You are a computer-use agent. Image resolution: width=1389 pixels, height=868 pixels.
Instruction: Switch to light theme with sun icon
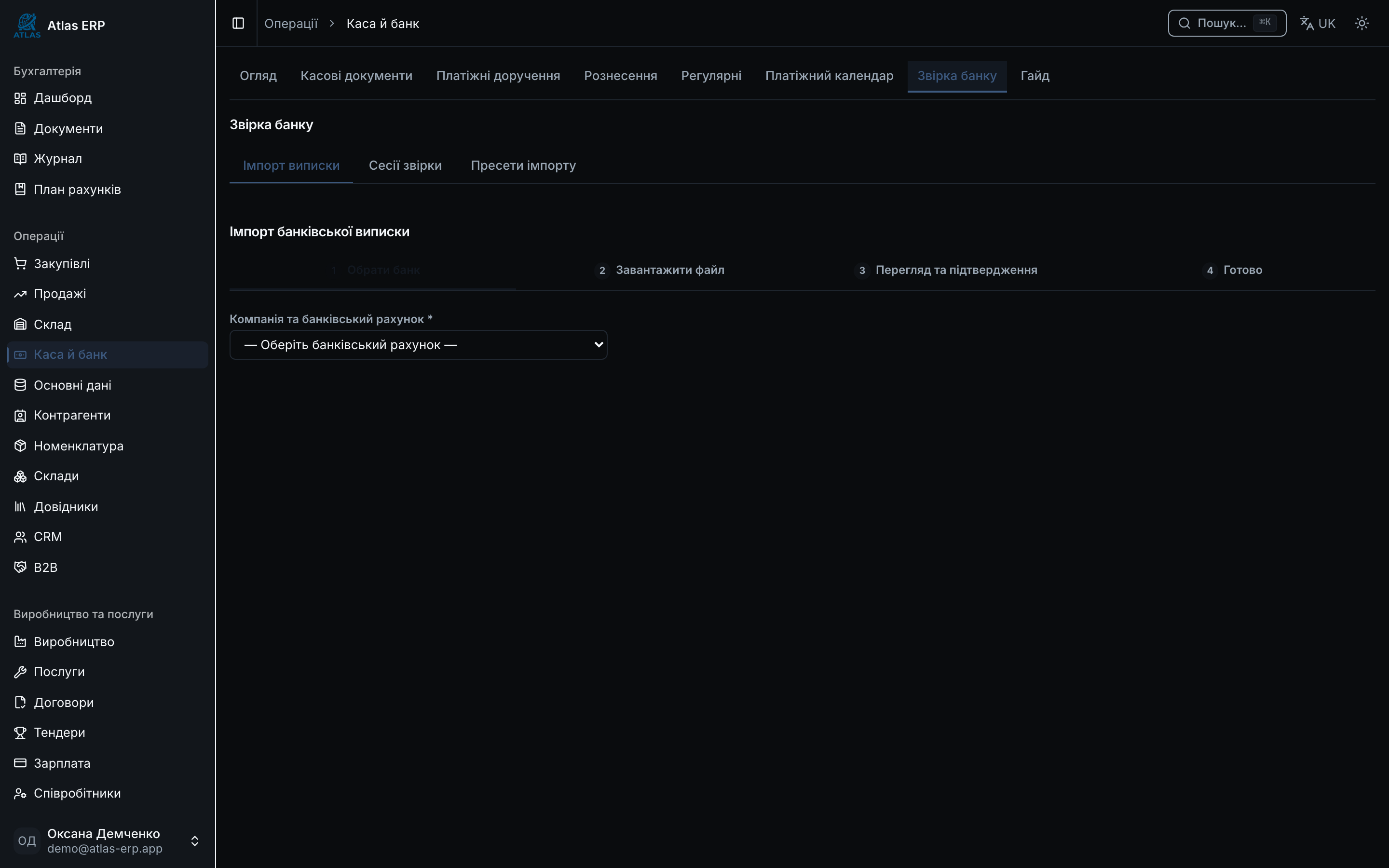click(x=1362, y=23)
